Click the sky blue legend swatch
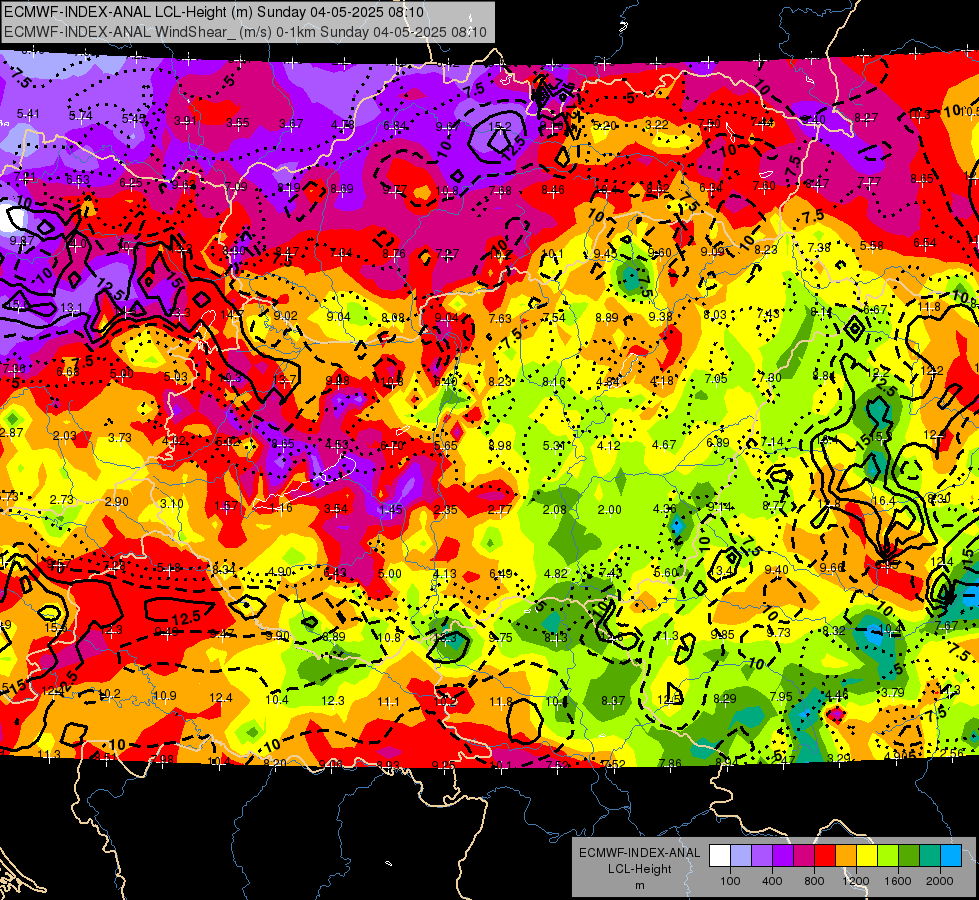Screen dimensions: 979x900 pos(951,856)
